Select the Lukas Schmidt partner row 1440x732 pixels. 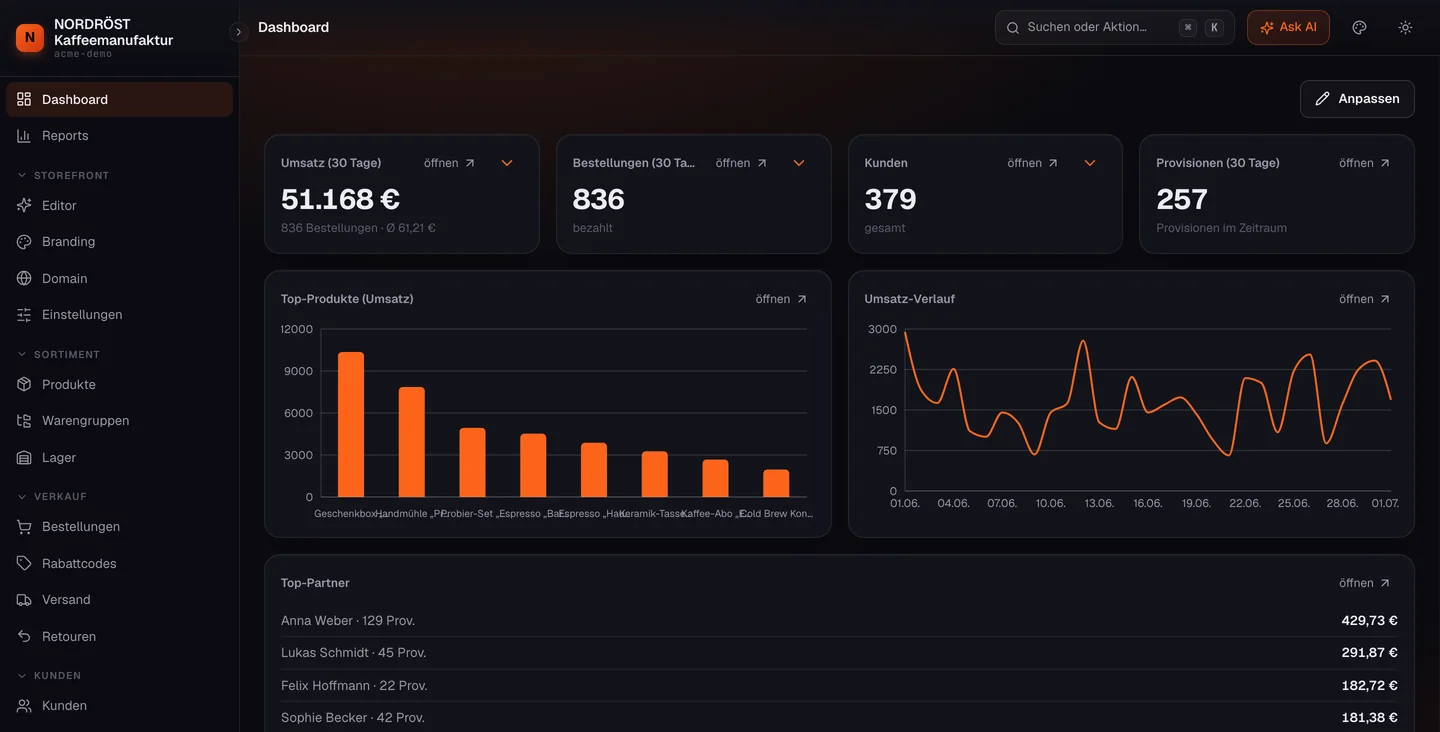pyautogui.click(x=839, y=653)
